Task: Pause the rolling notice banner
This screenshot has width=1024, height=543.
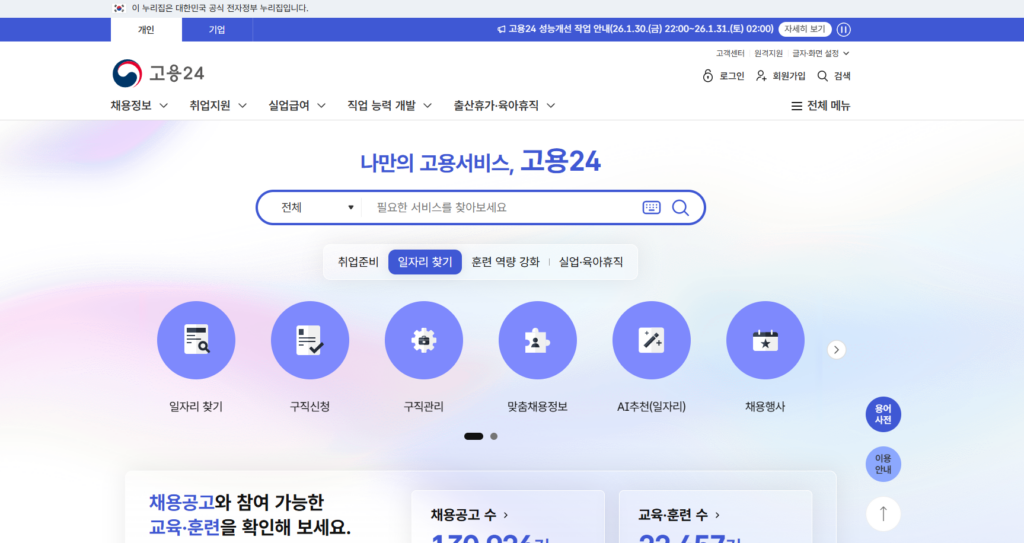Action: (843, 30)
